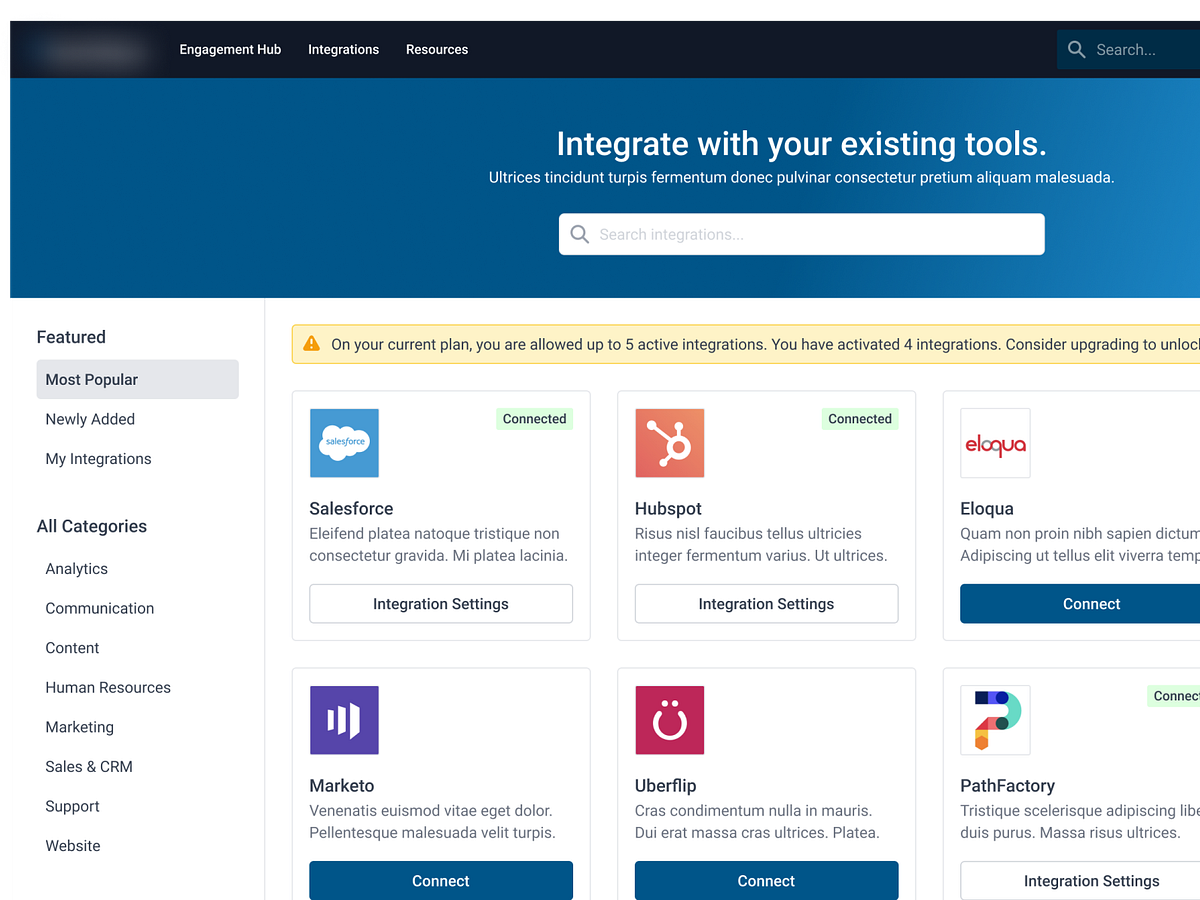1200x900 pixels.
Task: Click the warning triangle in the plan notice
Action: click(311, 343)
